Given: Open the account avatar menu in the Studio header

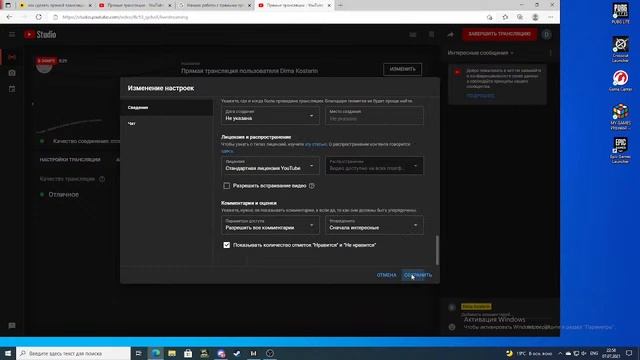Looking at the screenshot, I should (x=547, y=35).
